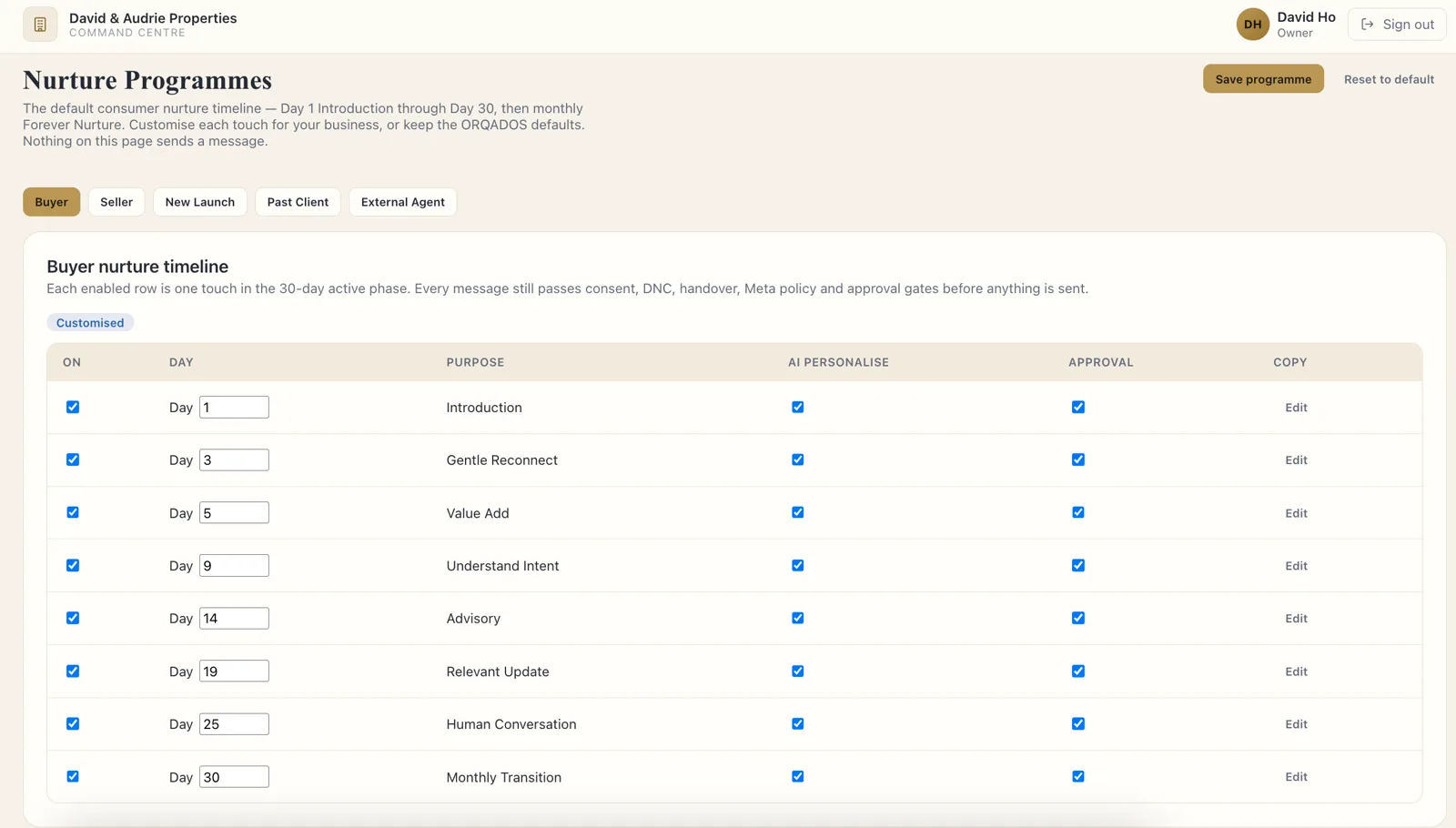Click the Customised status badge
The image size is (1456, 828).
click(x=90, y=323)
